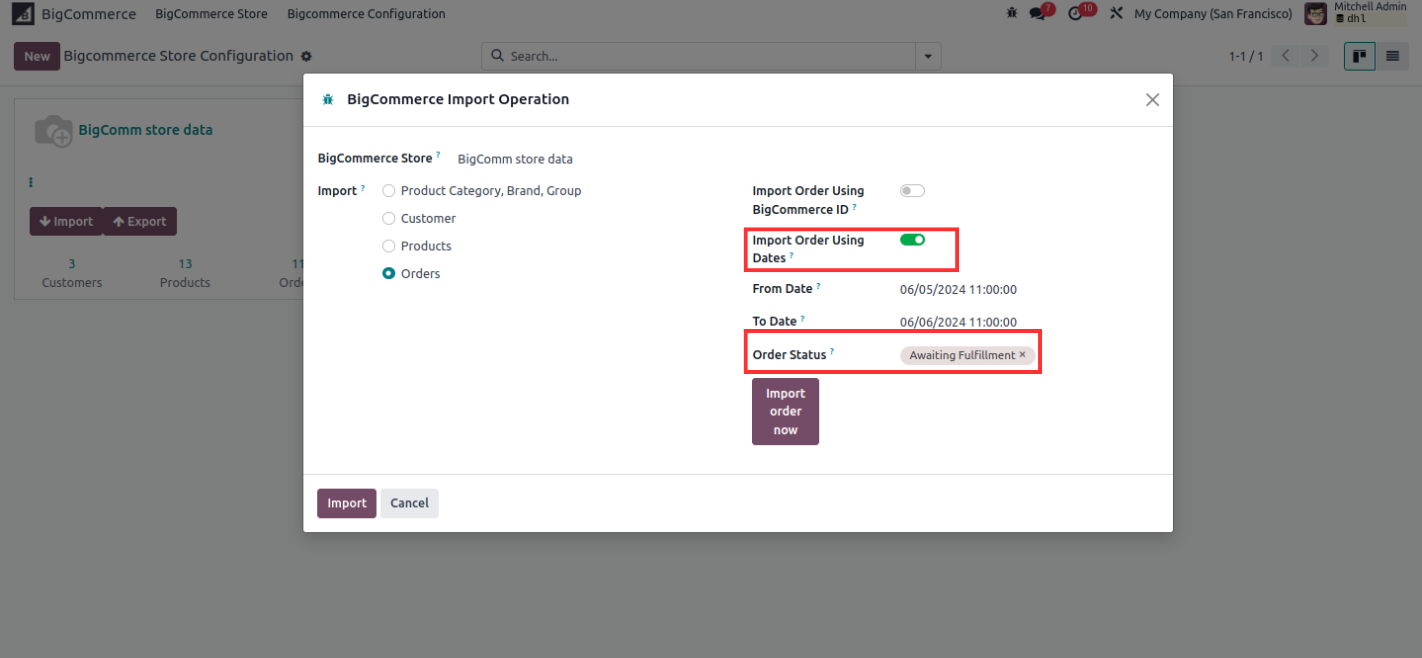Select the Orders import option

pos(389,274)
